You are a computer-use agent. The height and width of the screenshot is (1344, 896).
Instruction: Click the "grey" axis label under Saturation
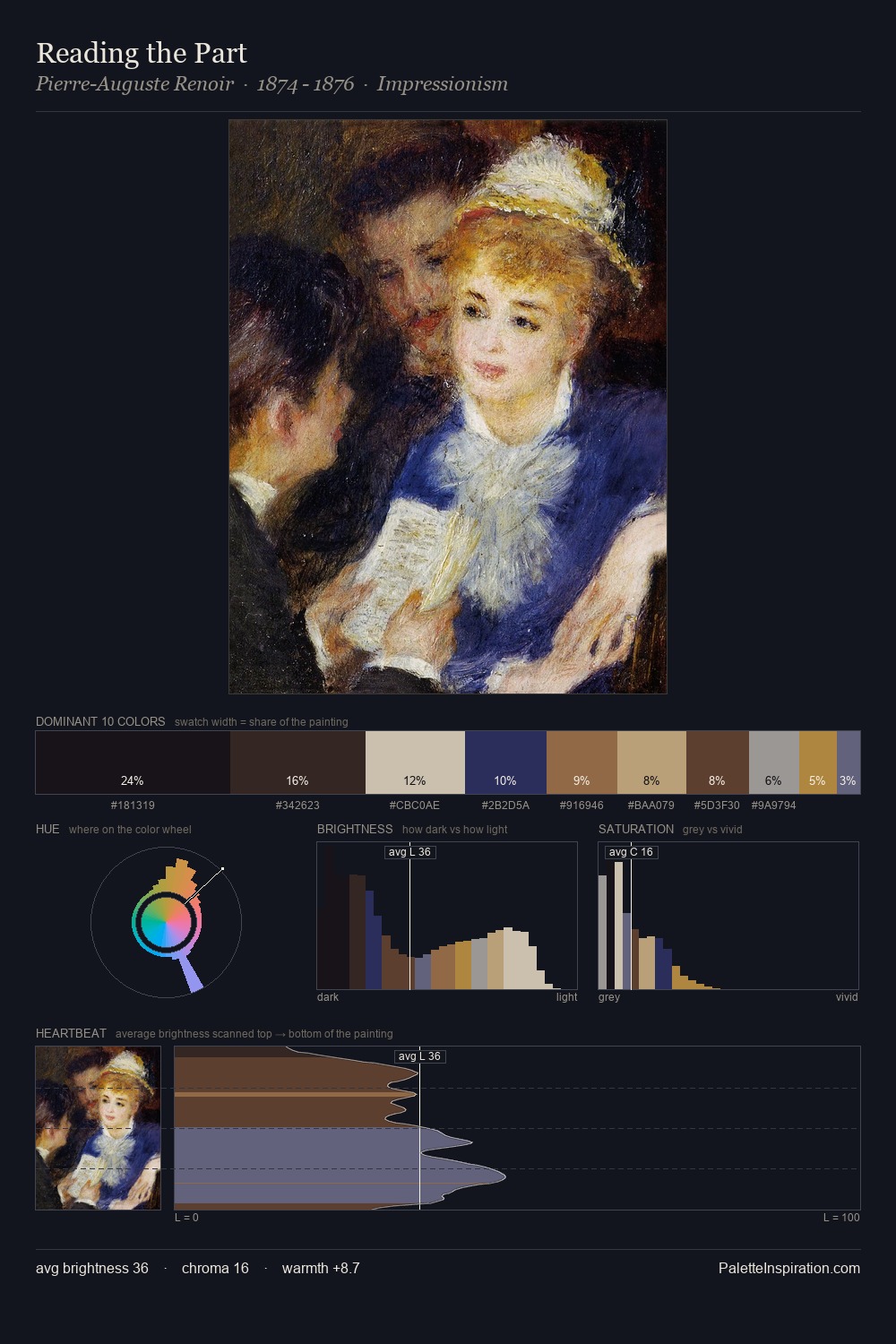click(609, 997)
